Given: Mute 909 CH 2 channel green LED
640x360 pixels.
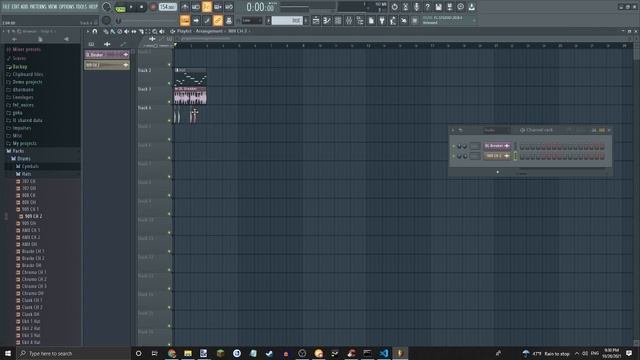Looking at the screenshot, I should 453,156.
